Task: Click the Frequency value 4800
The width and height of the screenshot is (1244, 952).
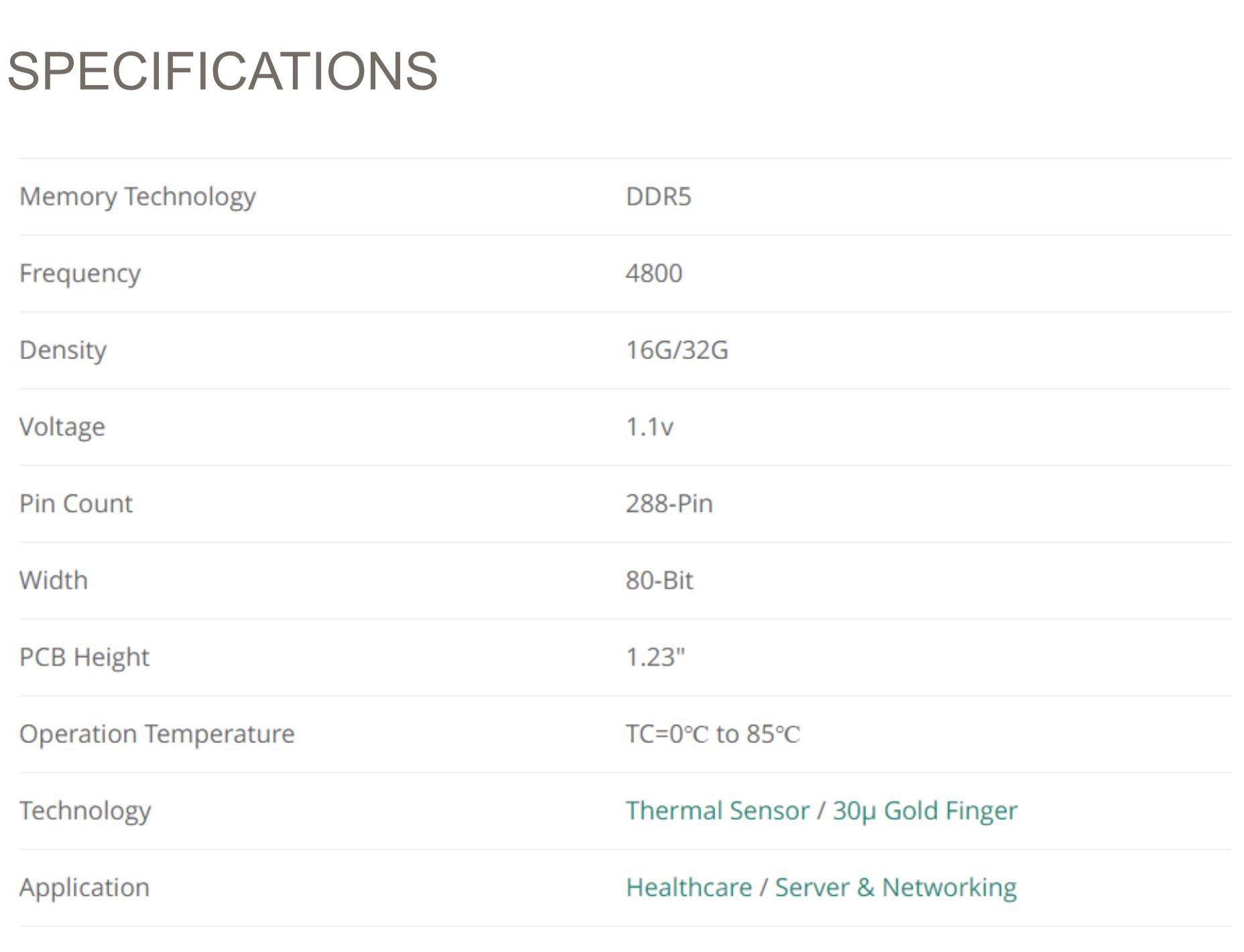Action: click(654, 273)
